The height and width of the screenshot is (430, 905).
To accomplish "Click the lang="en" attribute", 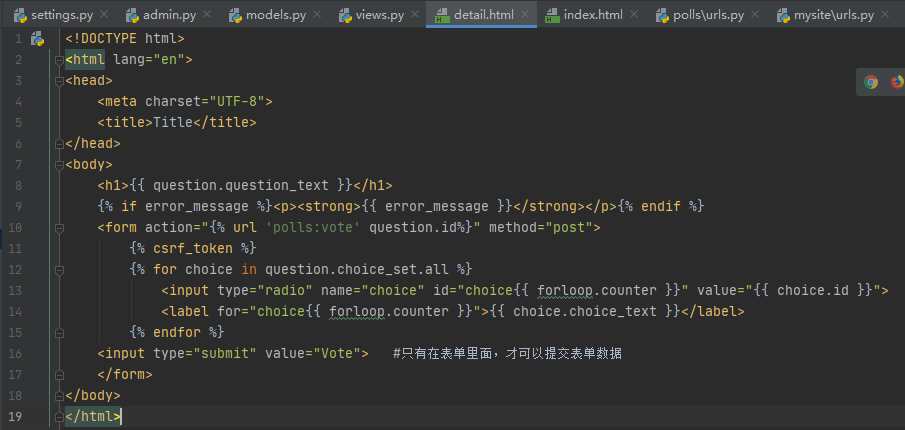I will (149, 59).
